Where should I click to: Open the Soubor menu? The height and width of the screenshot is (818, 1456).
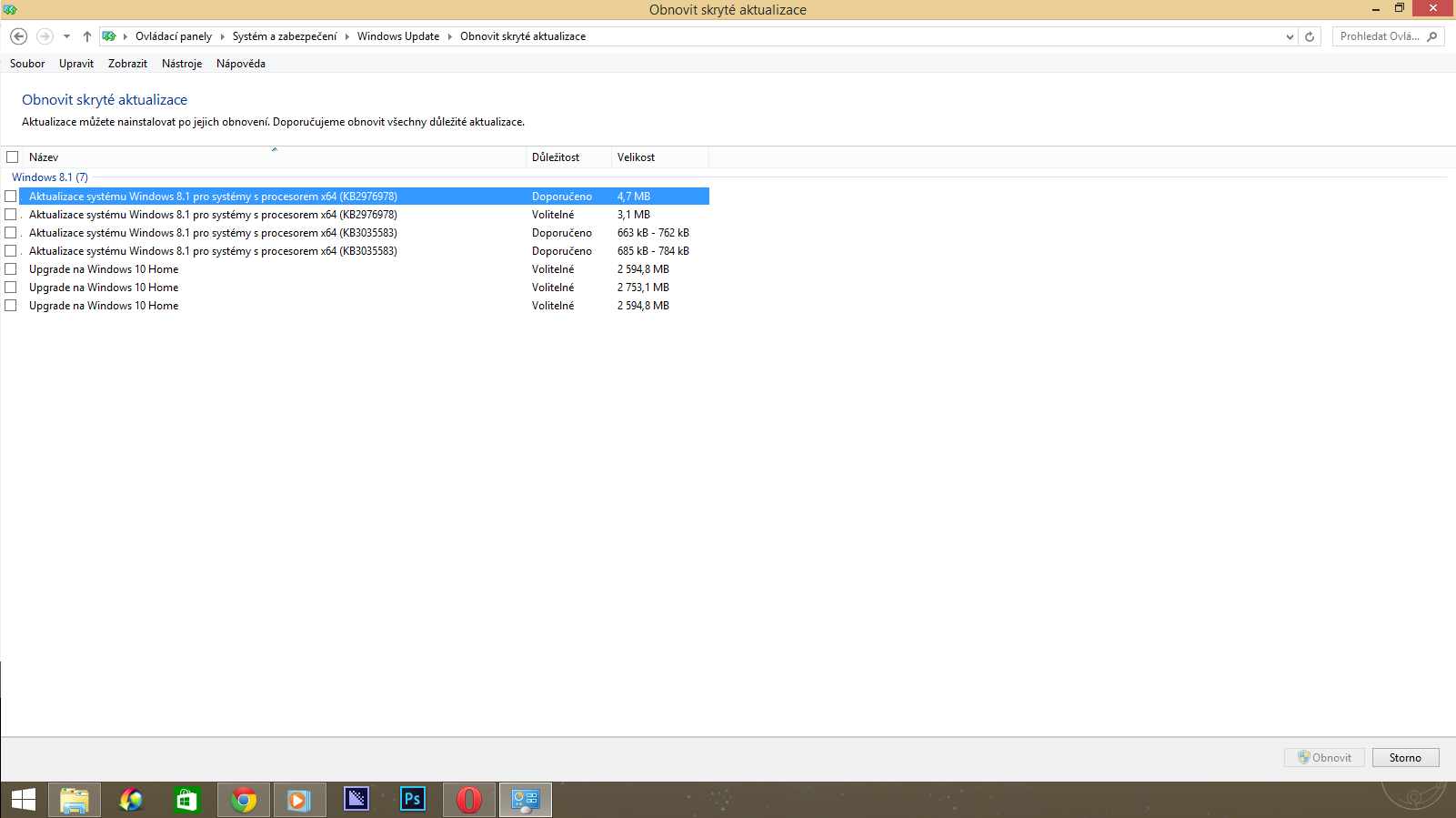(27, 64)
